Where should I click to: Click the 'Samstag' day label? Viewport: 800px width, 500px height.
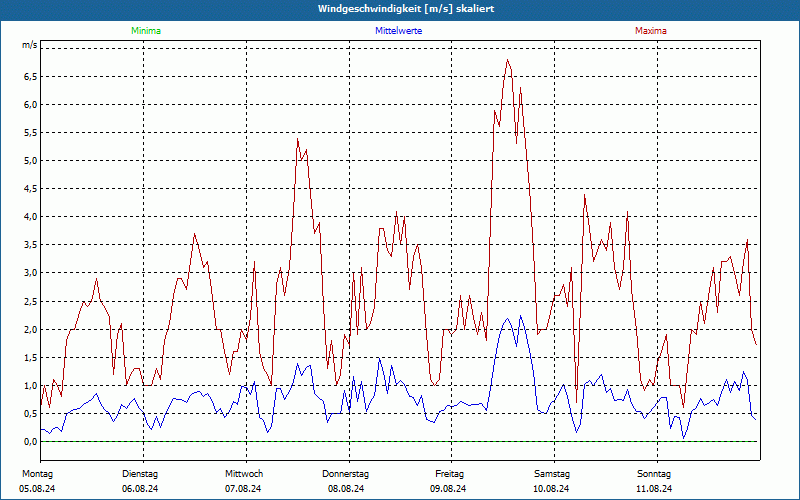[552, 474]
